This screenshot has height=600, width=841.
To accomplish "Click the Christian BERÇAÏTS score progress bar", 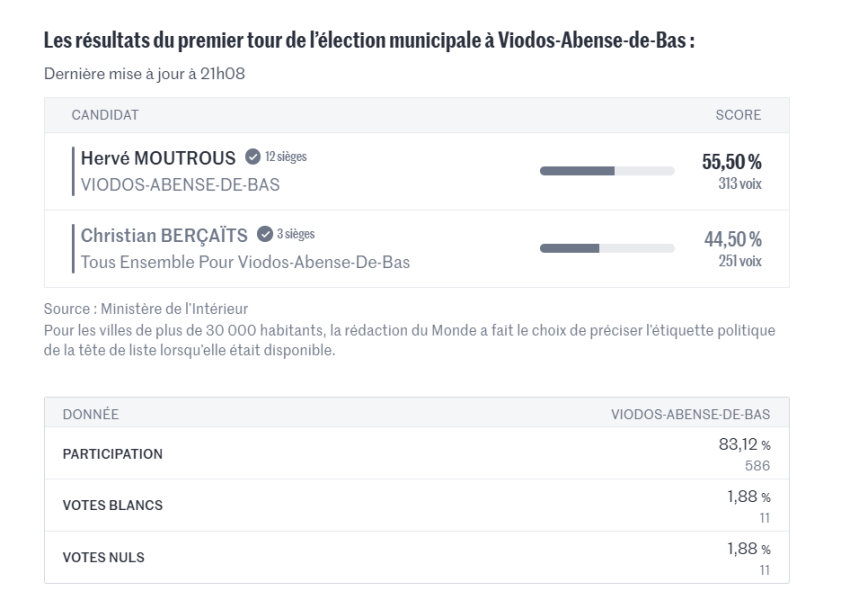I will (607, 249).
